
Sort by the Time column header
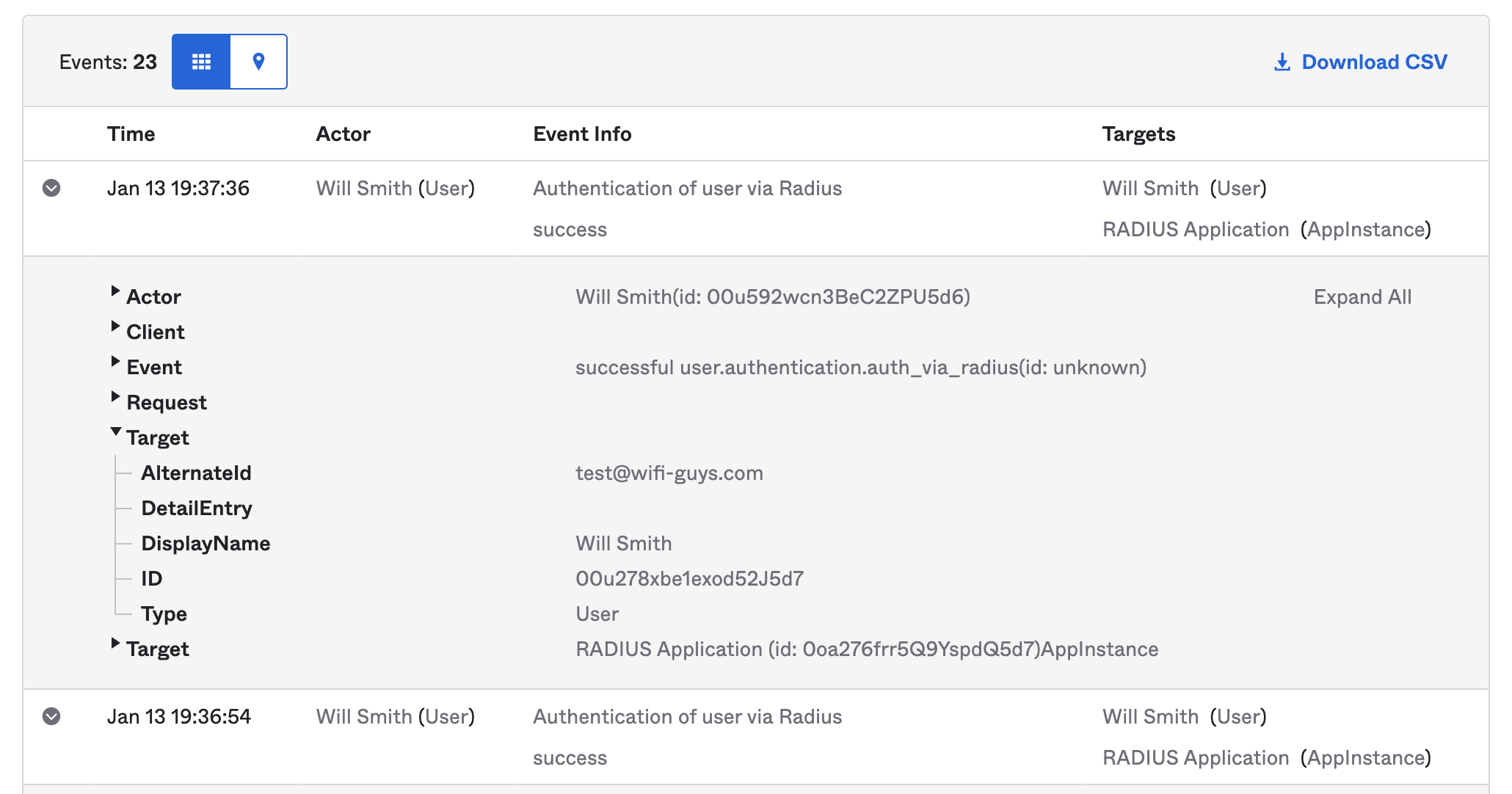click(x=131, y=134)
